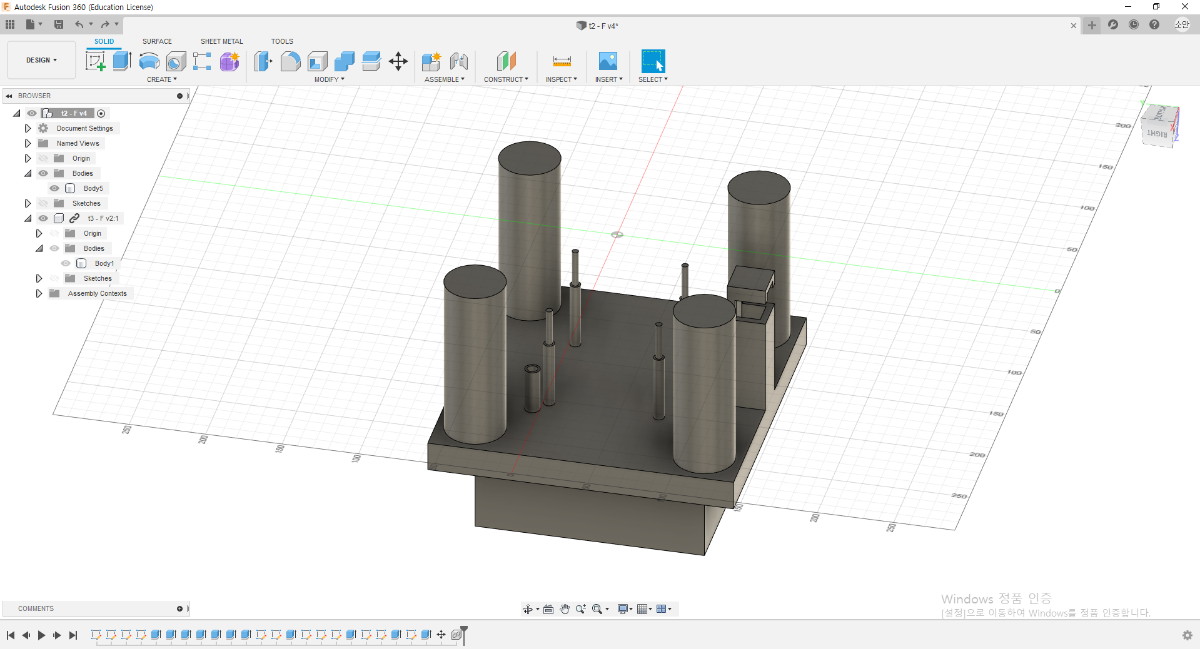1200x649 pixels.
Task: Select the Measure tool under Inspect
Action: point(561,61)
